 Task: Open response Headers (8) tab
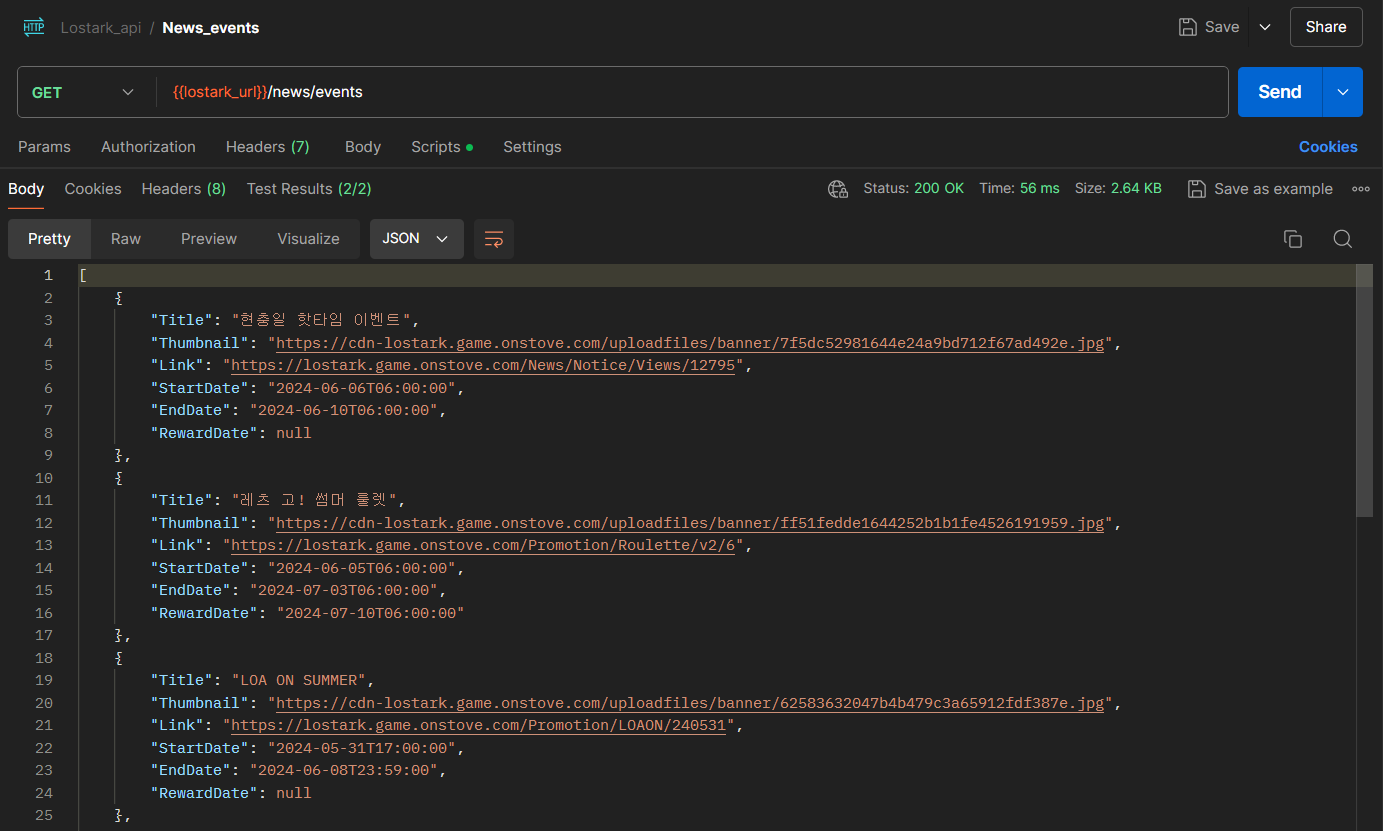click(x=184, y=189)
